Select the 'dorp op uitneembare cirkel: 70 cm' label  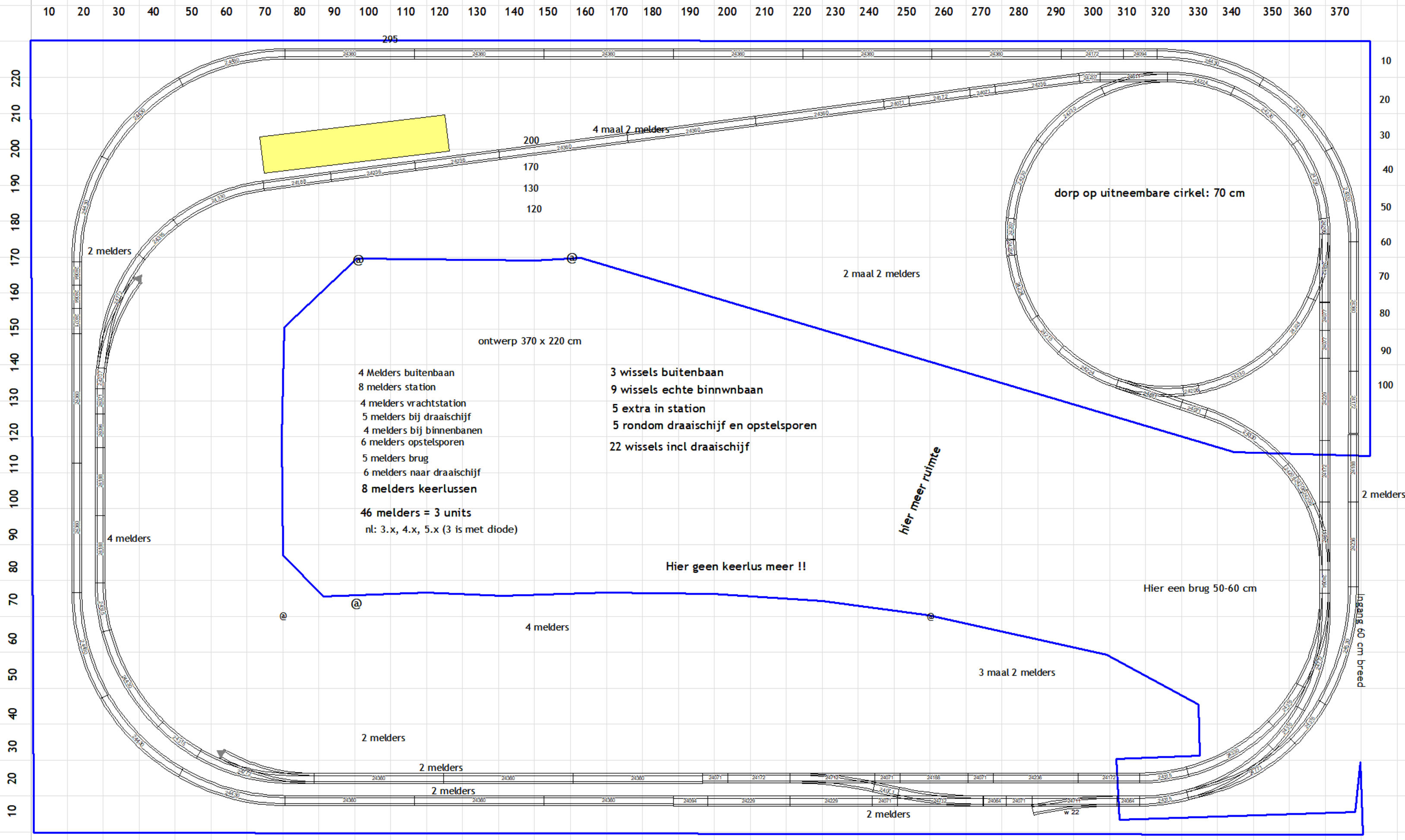1149,193
